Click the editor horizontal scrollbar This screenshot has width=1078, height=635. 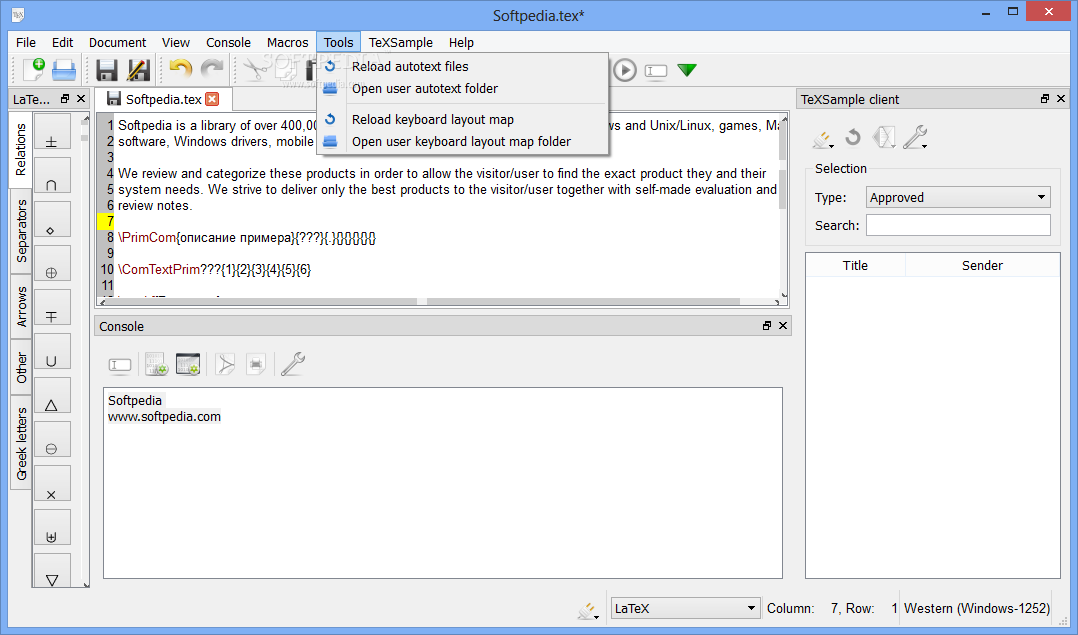coord(441,301)
